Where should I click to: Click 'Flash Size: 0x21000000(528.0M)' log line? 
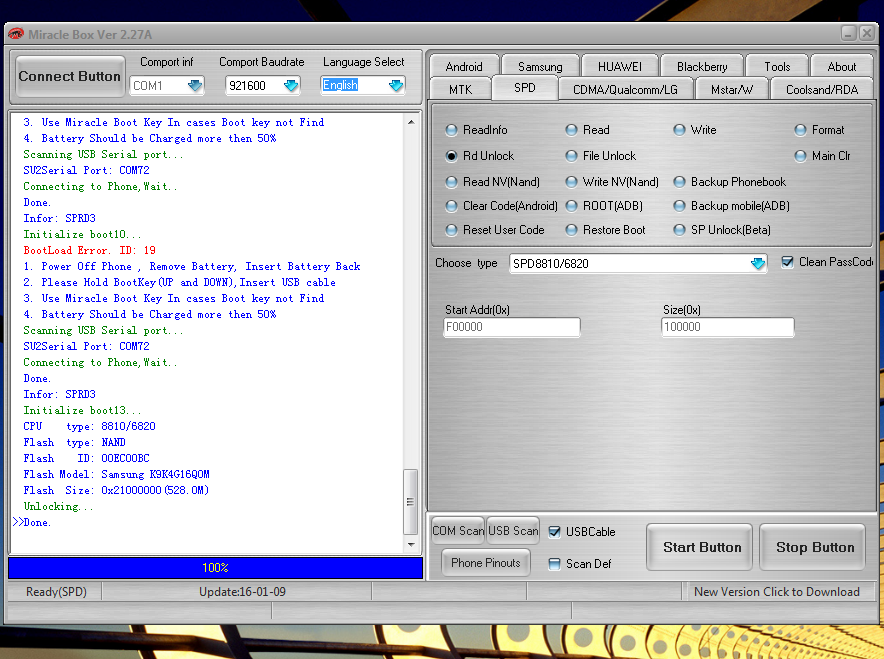(116, 490)
